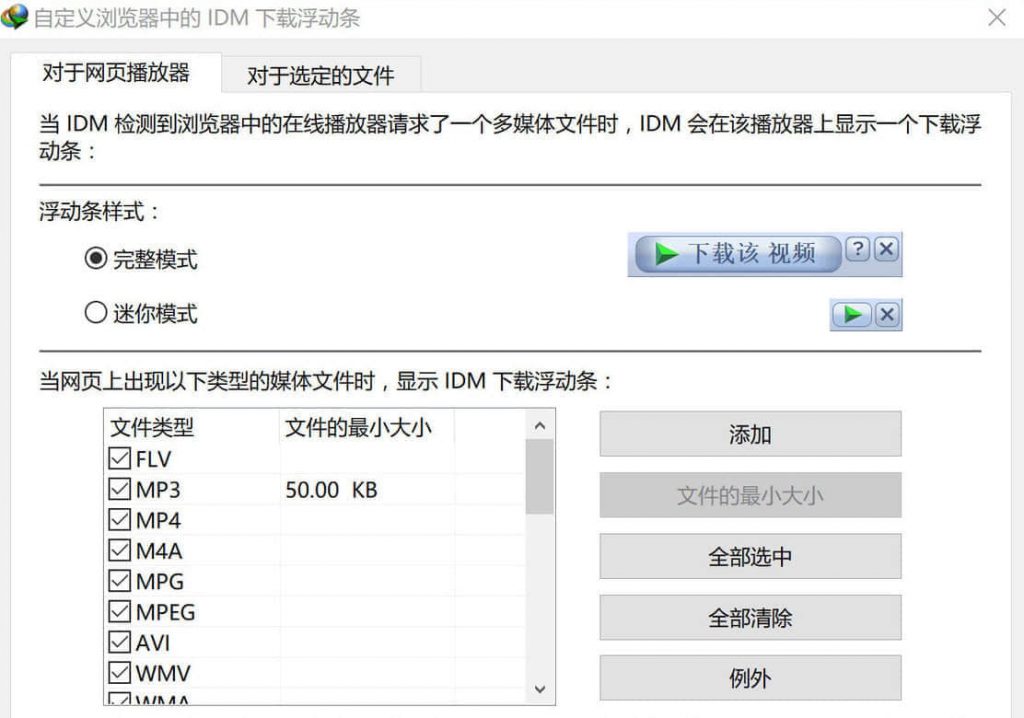
Task: Uncheck the FLV file type checkbox
Action: tap(120, 459)
